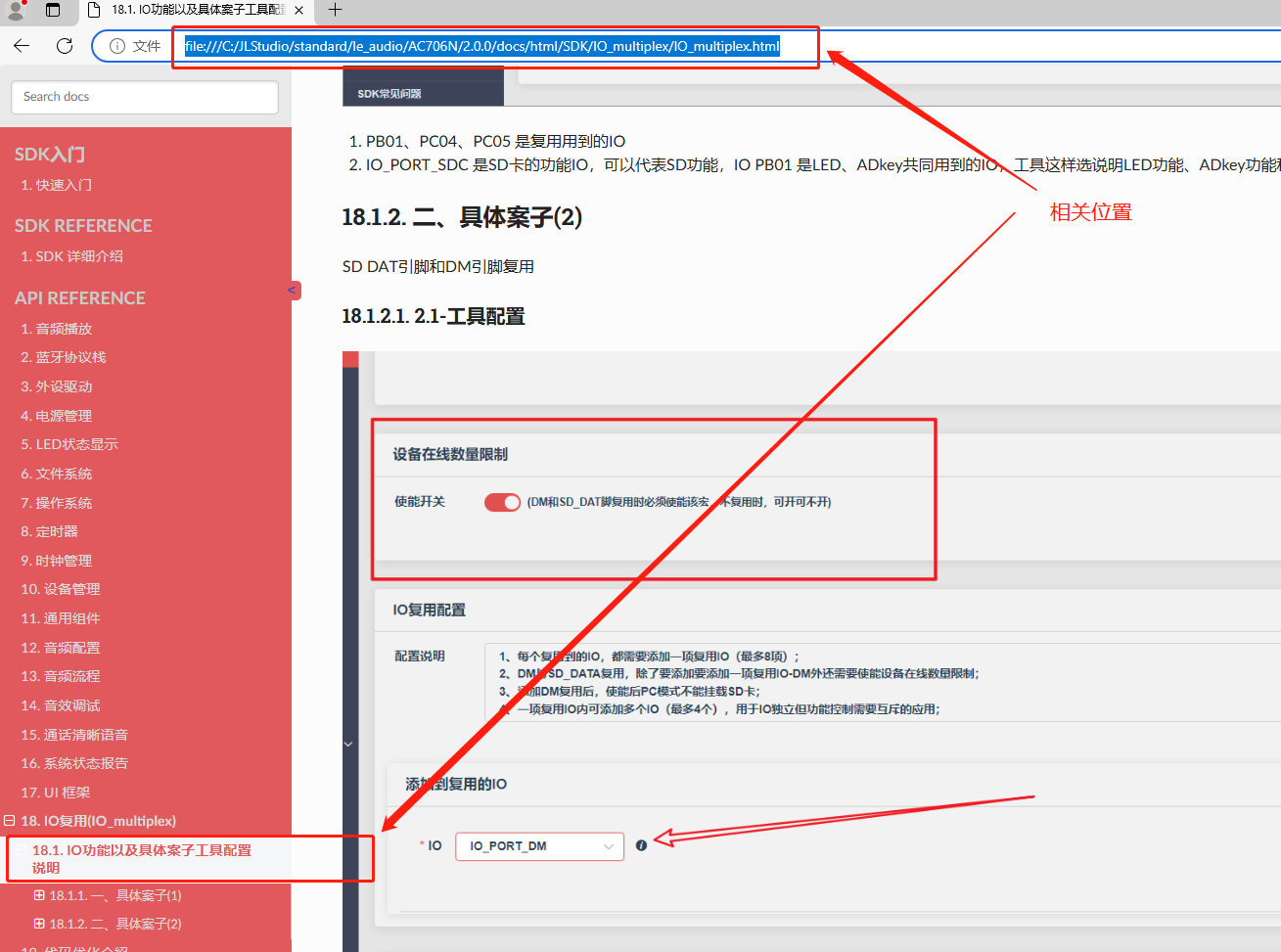This screenshot has width=1281, height=952.
Task: Click the dark panel collapse chevron
Action: (x=347, y=745)
